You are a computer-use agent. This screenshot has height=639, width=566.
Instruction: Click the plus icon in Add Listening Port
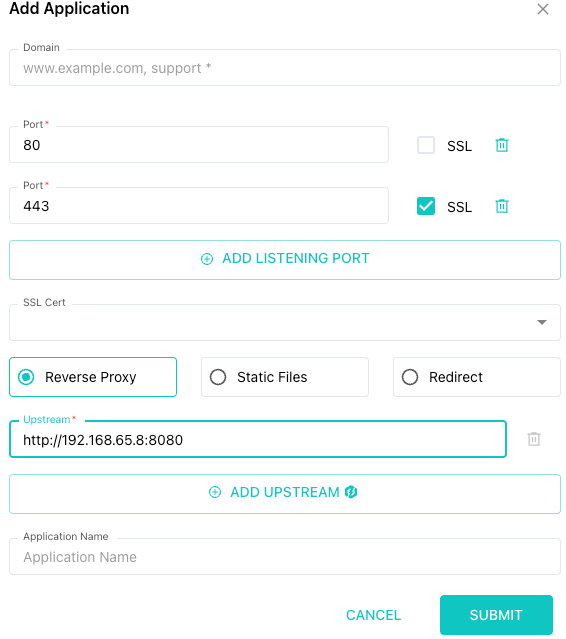point(207,259)
